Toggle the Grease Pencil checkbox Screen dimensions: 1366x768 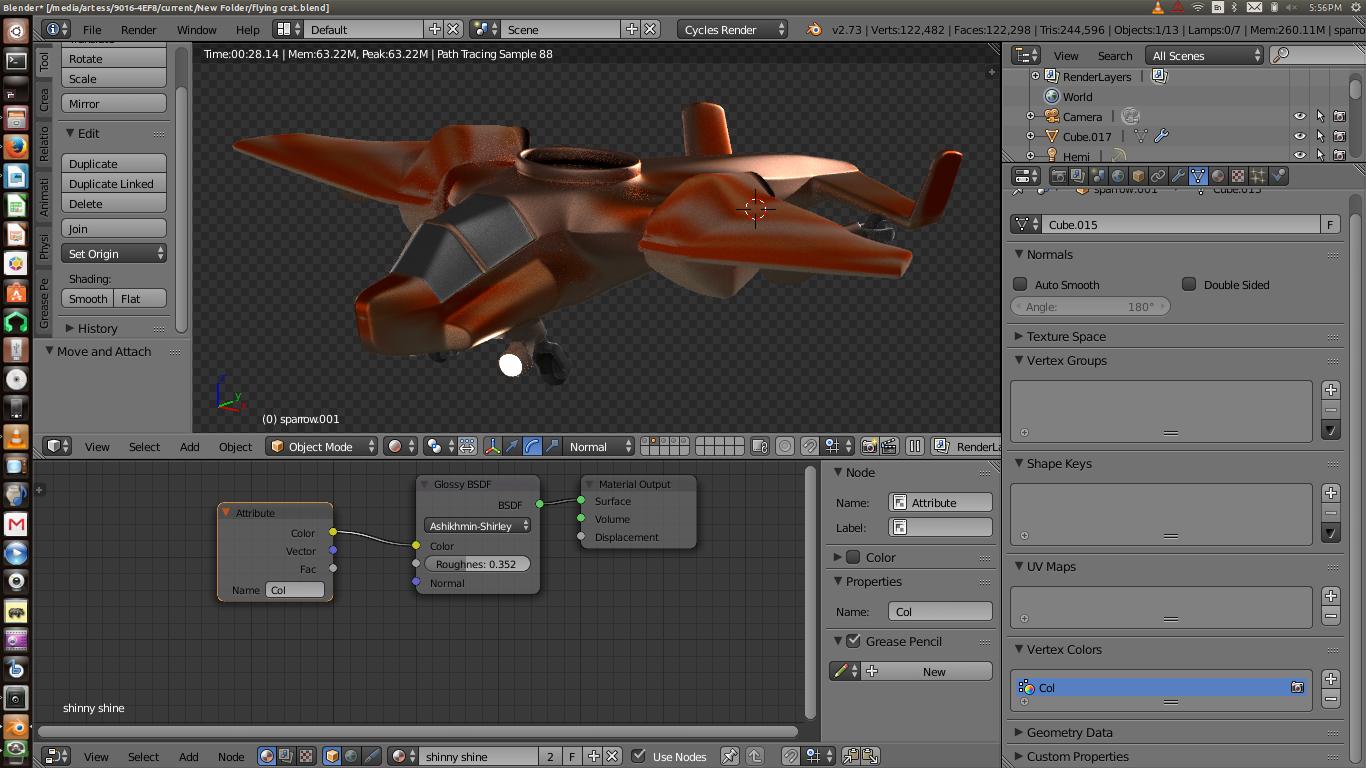(x=853, y=642)
